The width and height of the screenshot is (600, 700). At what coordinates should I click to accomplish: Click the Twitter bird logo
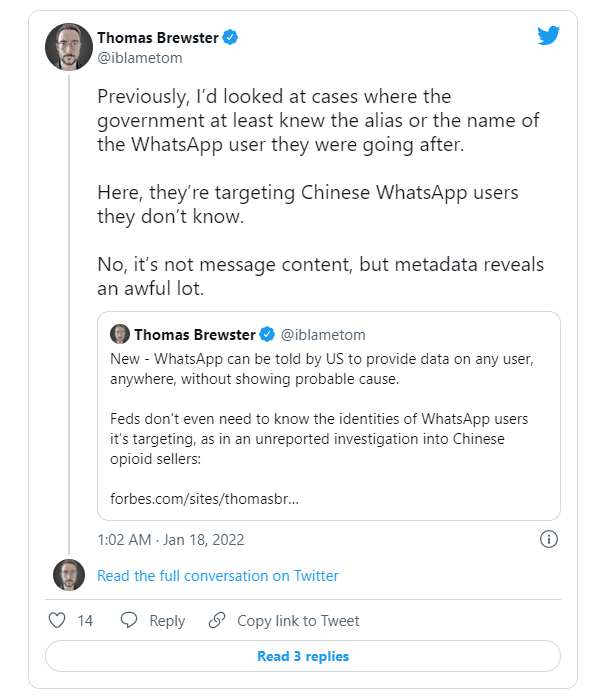548,37
